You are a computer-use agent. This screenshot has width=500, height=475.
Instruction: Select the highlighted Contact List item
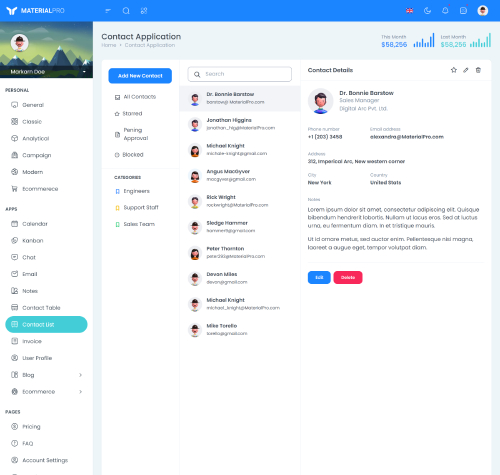point(46,324)
